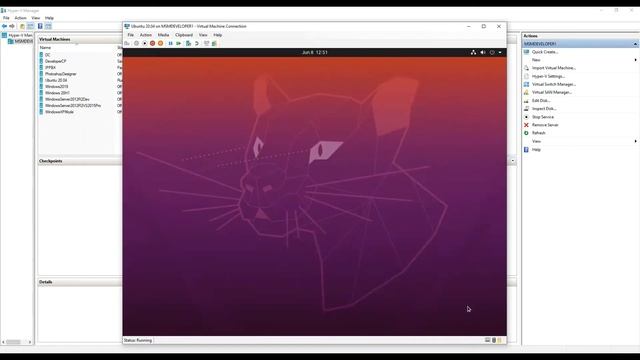Open Action menu in VM Connection window

tap(146, 35)
